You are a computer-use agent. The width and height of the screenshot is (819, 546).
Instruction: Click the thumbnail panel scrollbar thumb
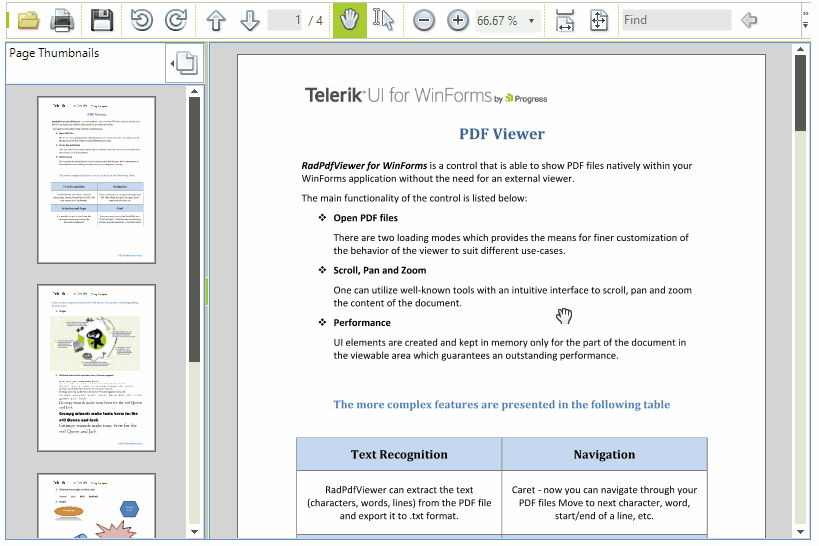click(x=194, y=229)
